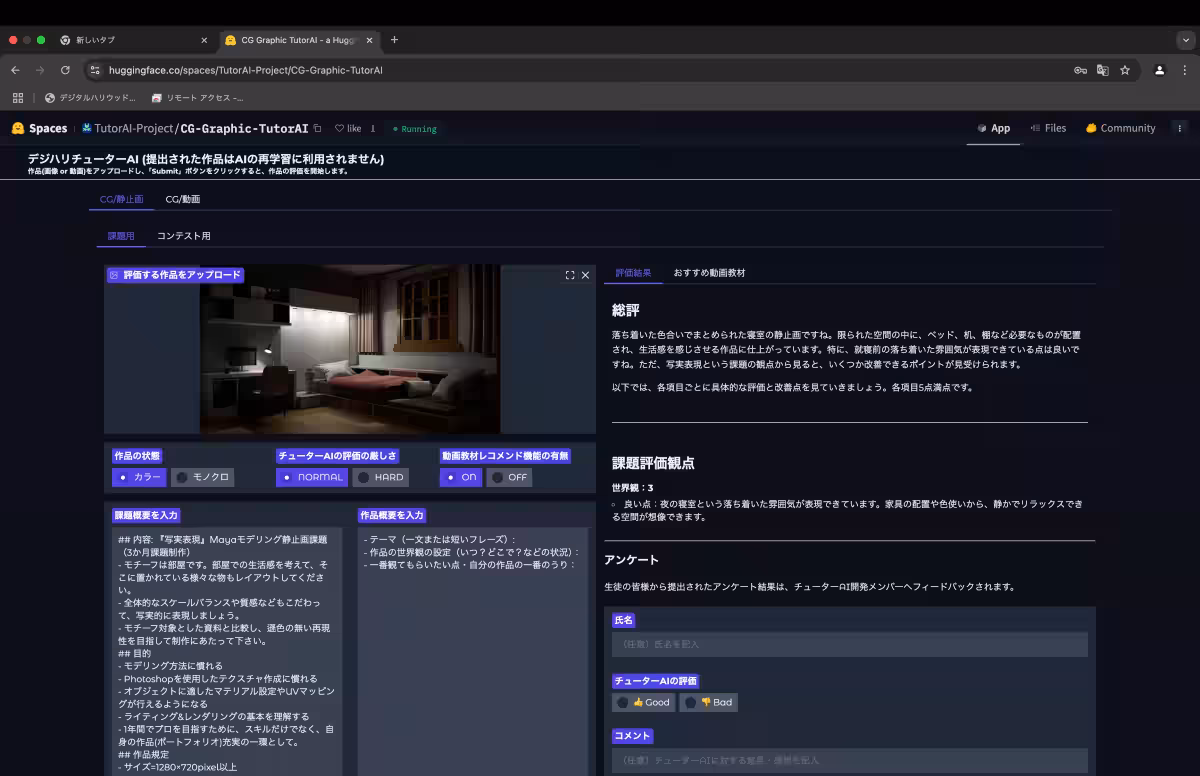This screenshot has width=1200, height=776.
Task: Like the CG-Graphic-TutorAI space
Action: point(349,128)
